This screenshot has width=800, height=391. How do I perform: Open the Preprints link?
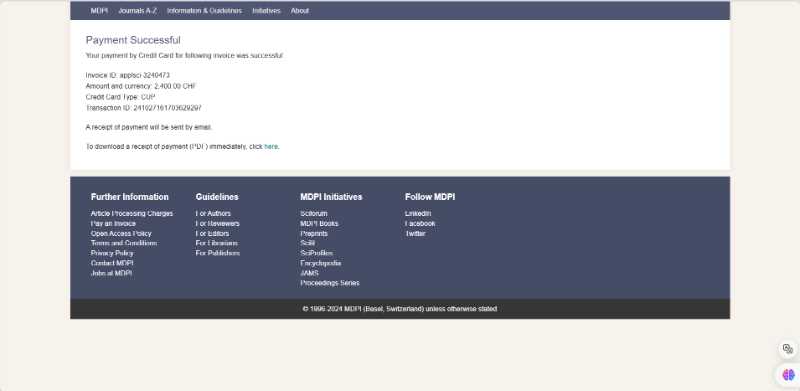coord(314,233)
